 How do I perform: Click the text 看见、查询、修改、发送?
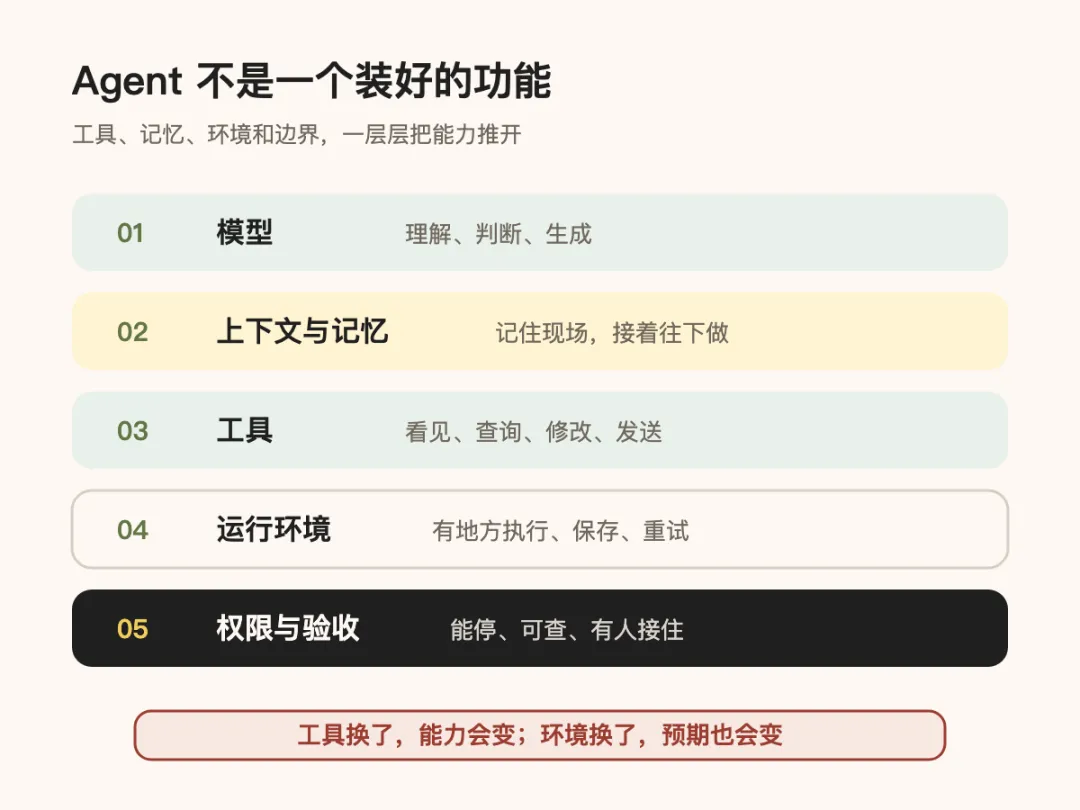coord(534,432)
